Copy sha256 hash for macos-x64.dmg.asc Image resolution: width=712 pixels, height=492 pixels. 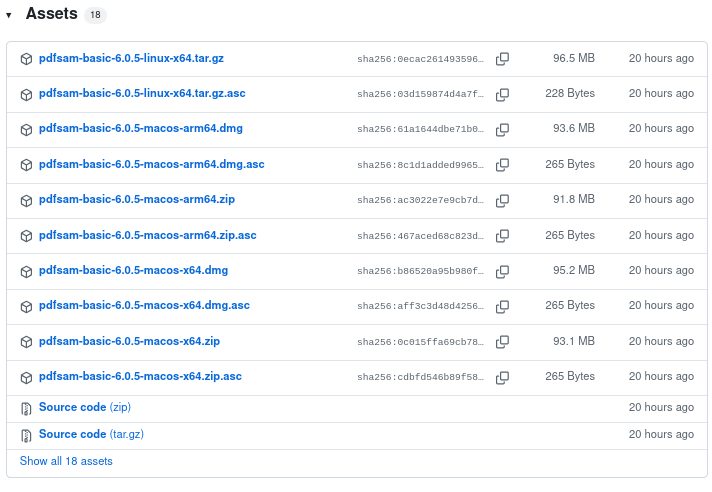click(502, 306)
